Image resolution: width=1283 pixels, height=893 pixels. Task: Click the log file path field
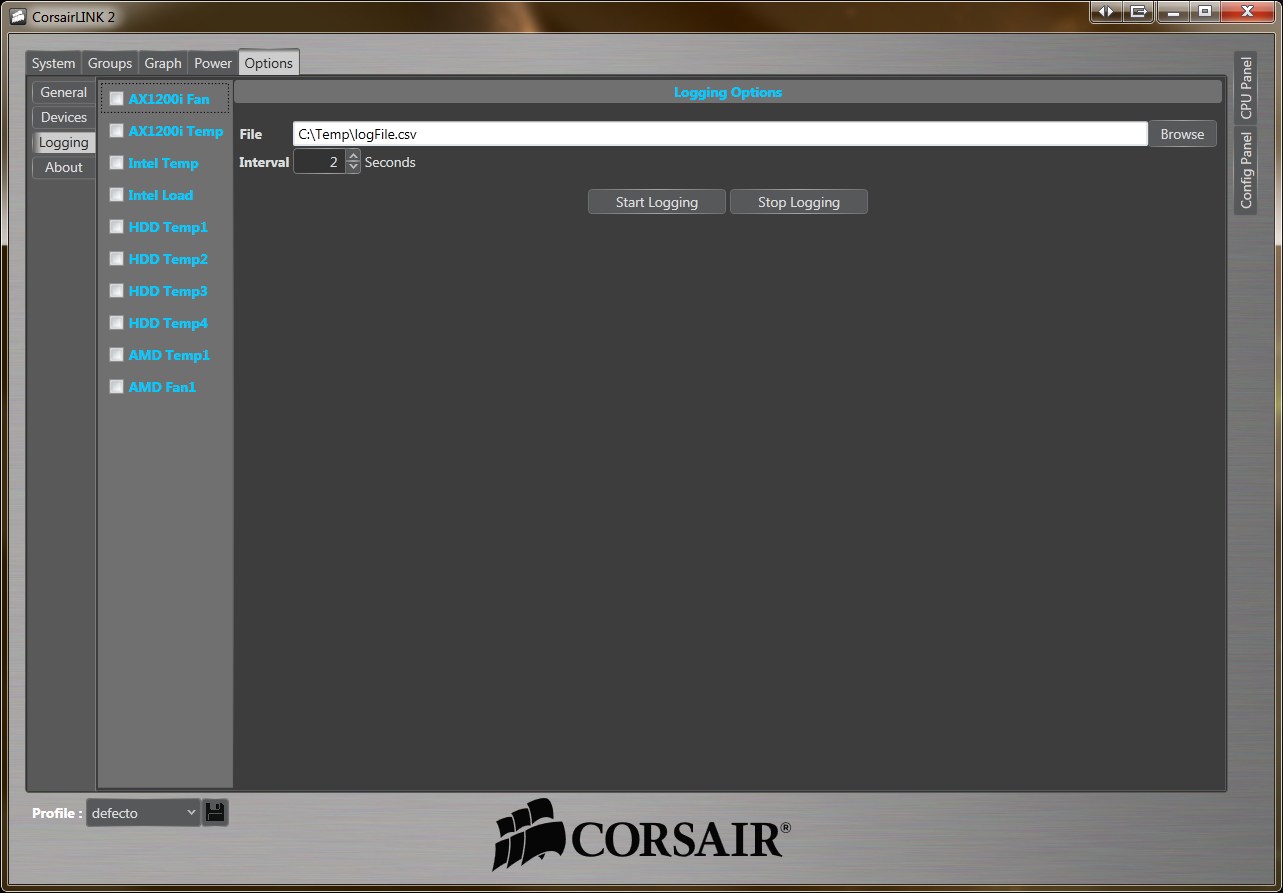pyautogui.click(x=719, y=134)
